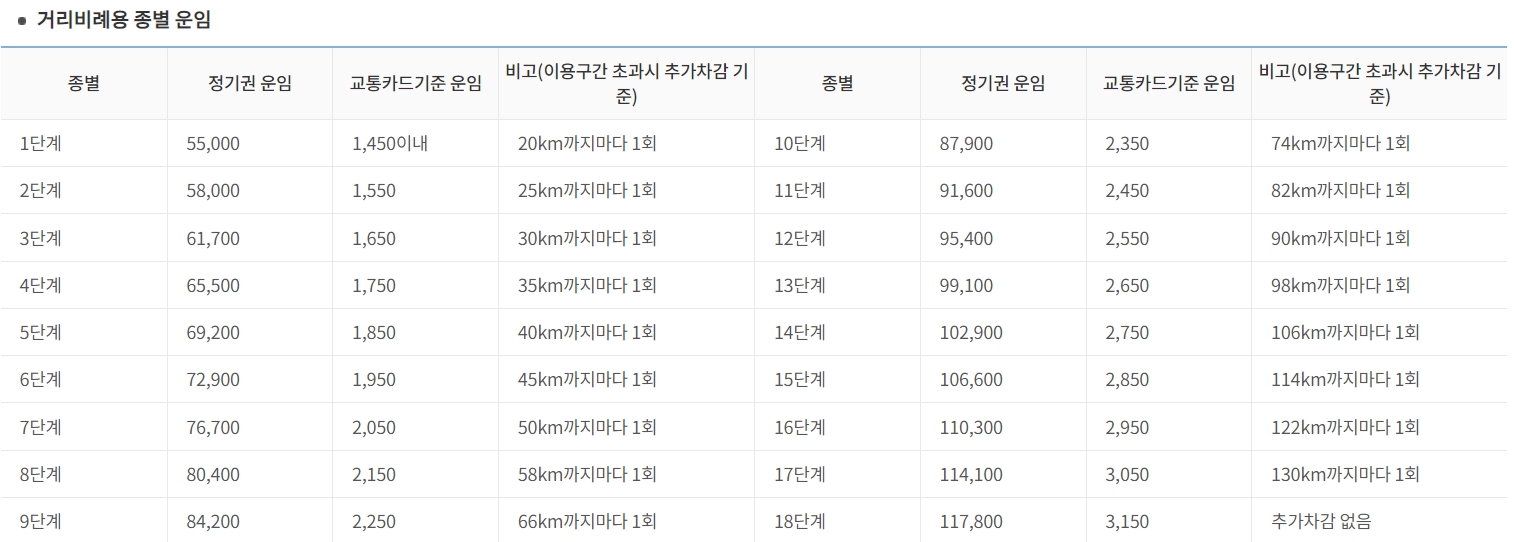Click the note '45km까지마다 1회'

tap(587, 379)
